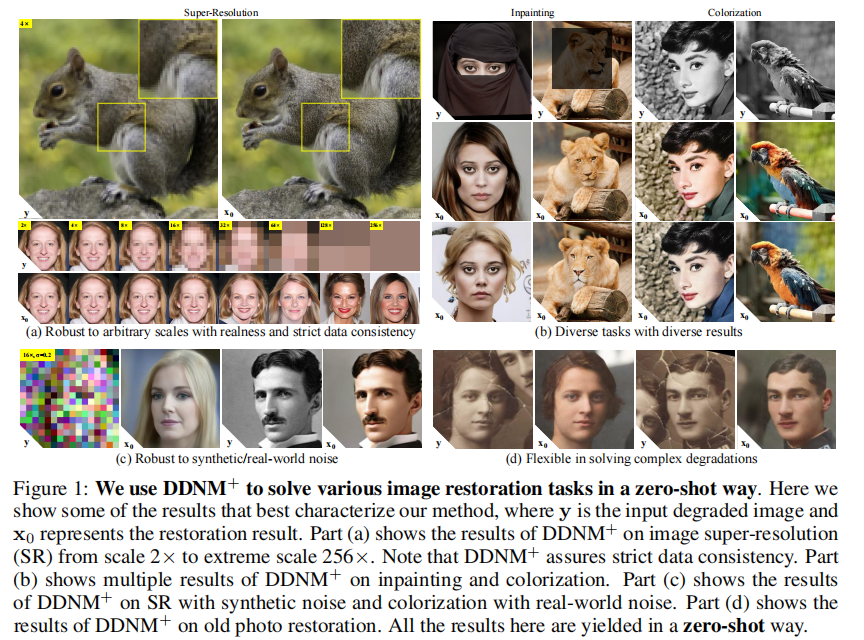864x640 pixels.
Task: Select grayscale portrait of man with mustache
Action: click(272, 399)
